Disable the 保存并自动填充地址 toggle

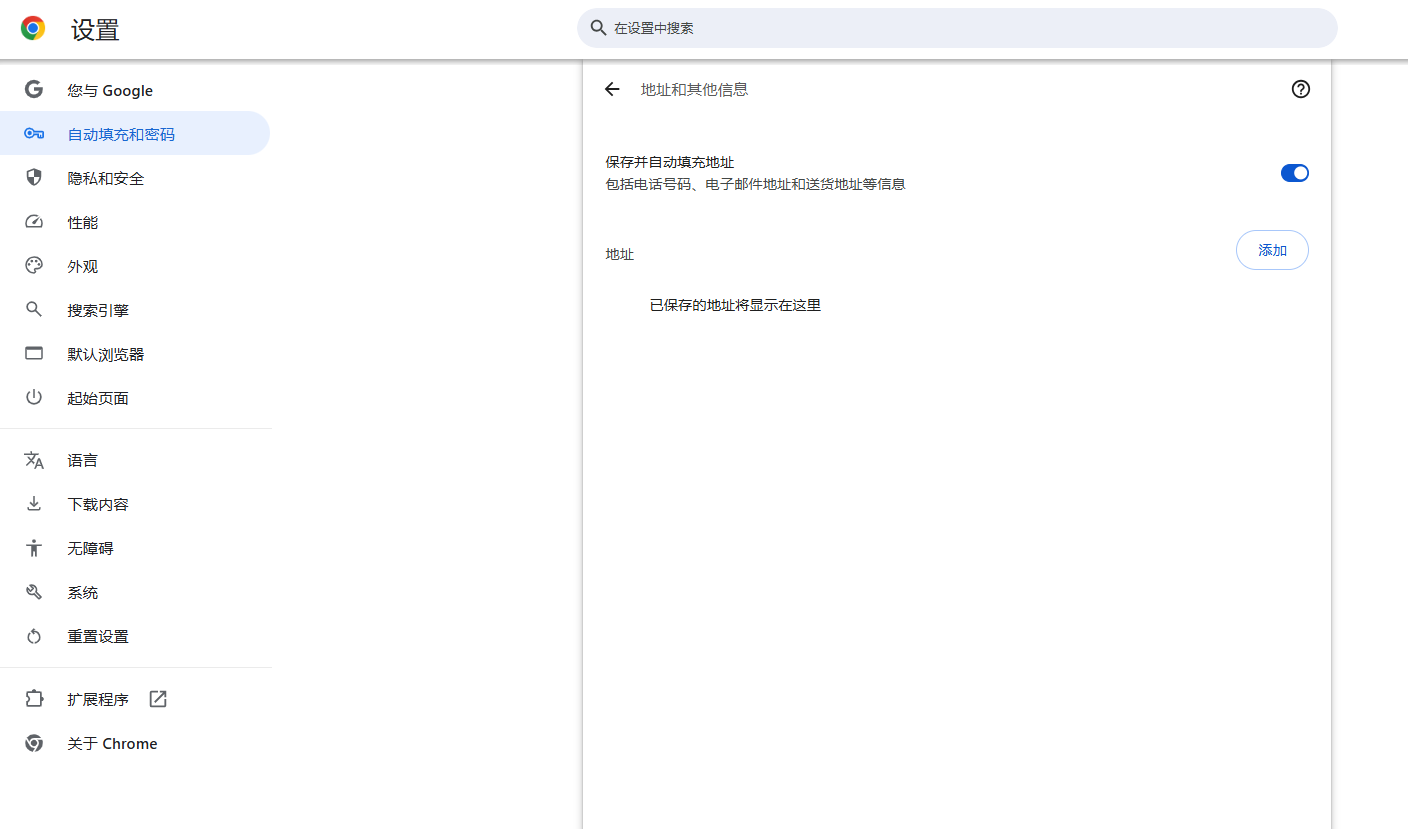[1294, 173]
